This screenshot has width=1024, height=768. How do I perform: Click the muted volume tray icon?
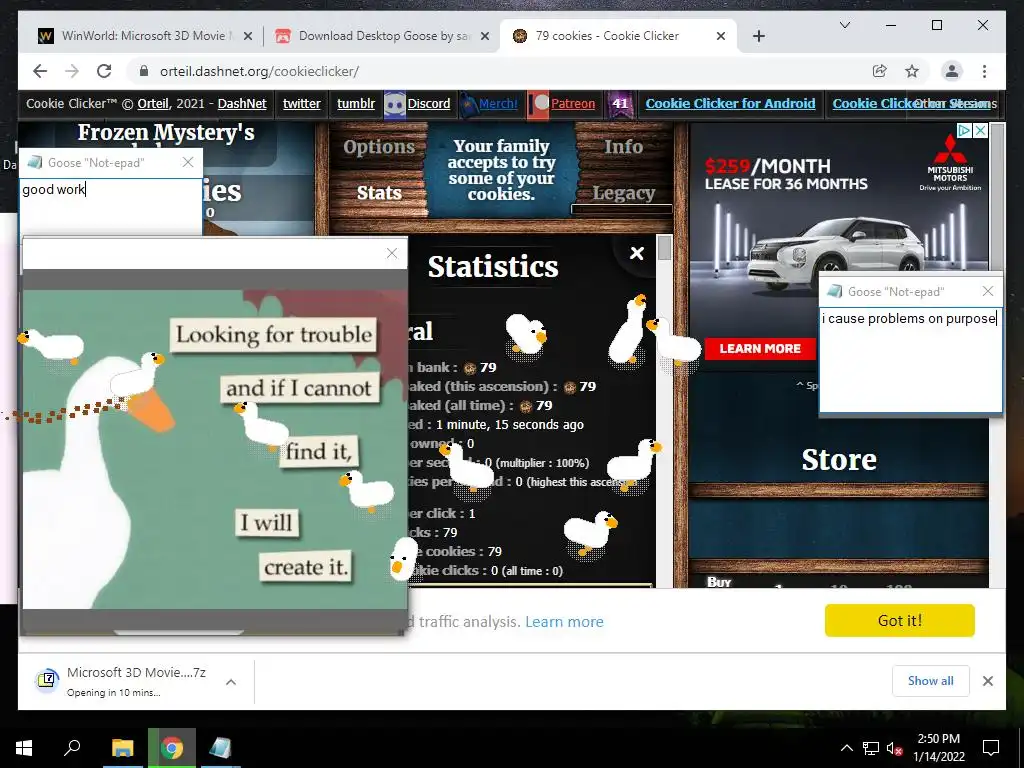[x=895, y=748]
